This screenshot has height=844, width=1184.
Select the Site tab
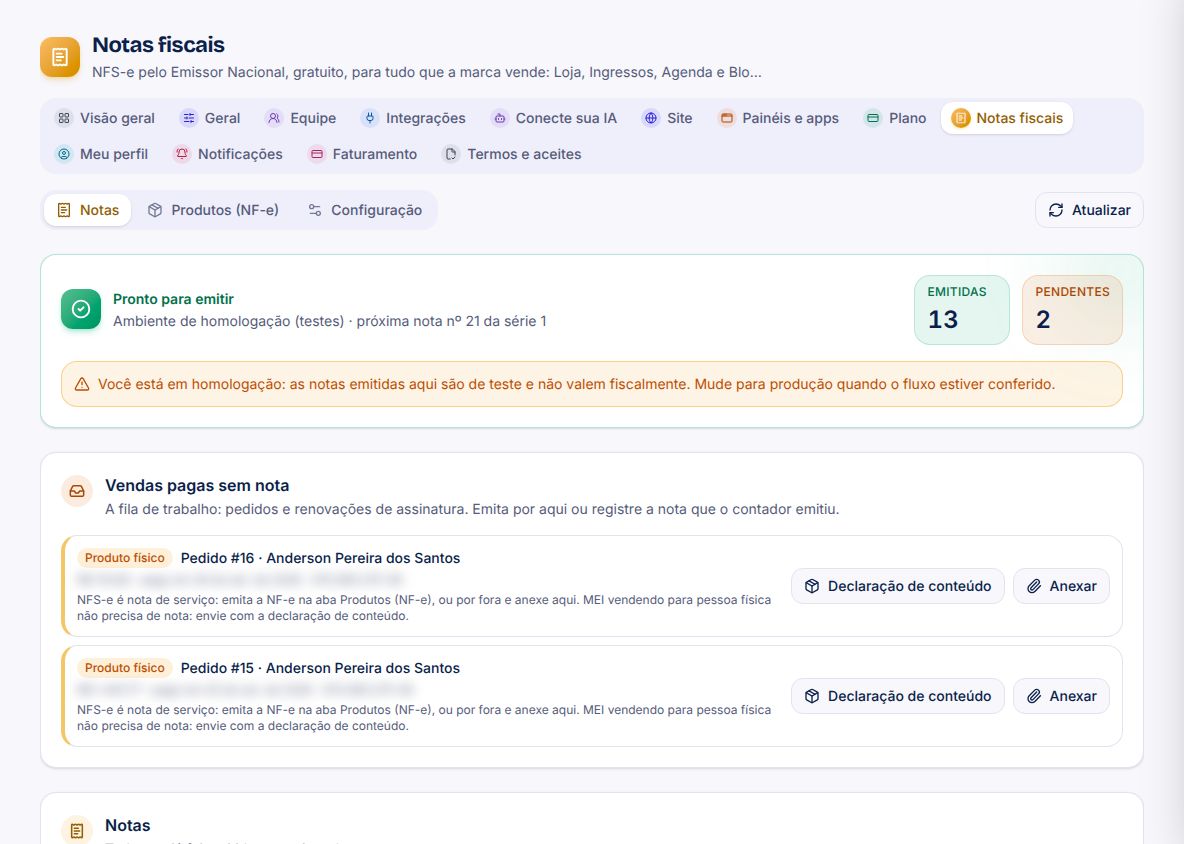pyautogui.click(x=668, y=118)
